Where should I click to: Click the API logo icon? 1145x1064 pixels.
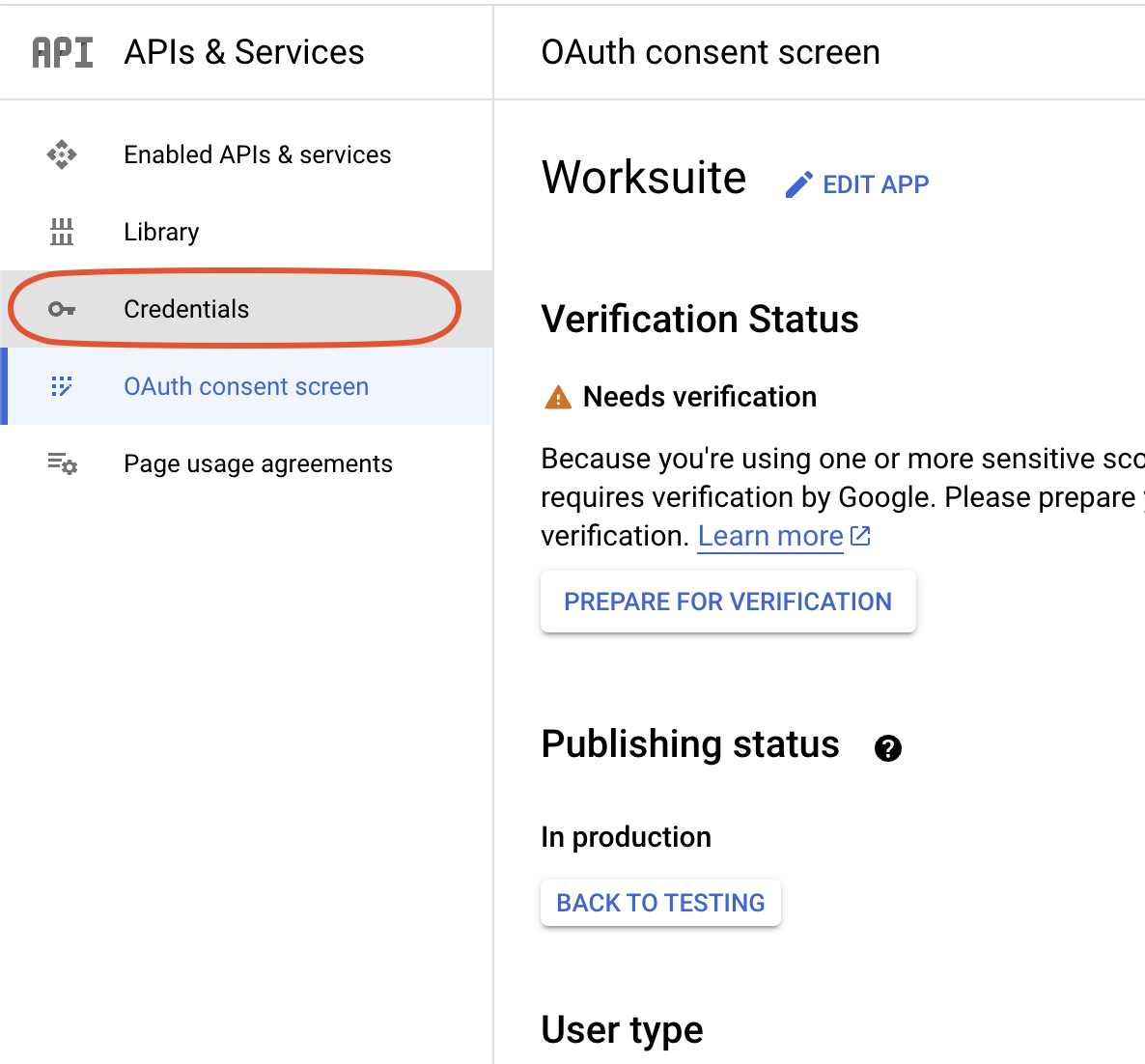click(x=63, y=52)
